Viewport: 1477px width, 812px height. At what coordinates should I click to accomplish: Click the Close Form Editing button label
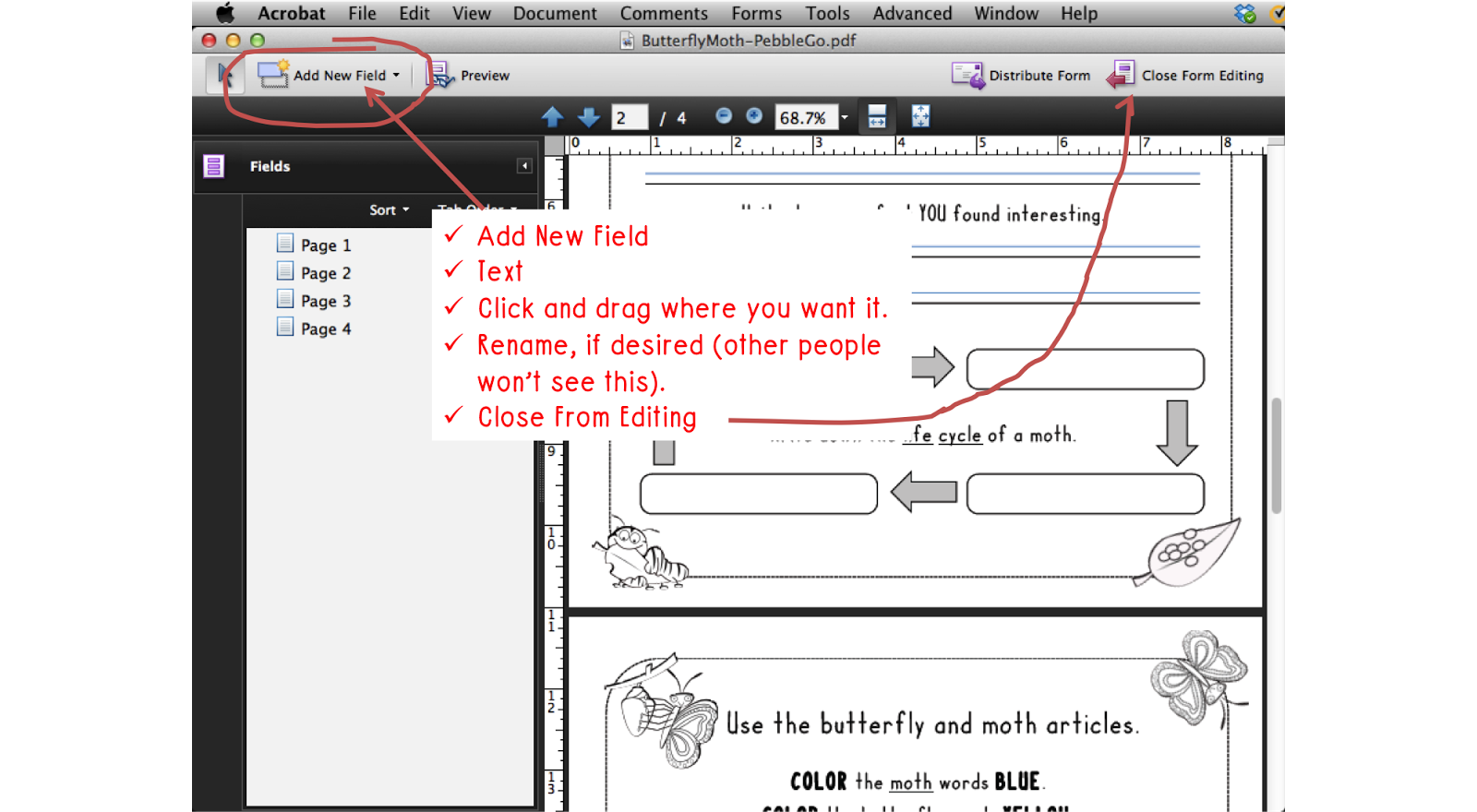(1203, 76)
